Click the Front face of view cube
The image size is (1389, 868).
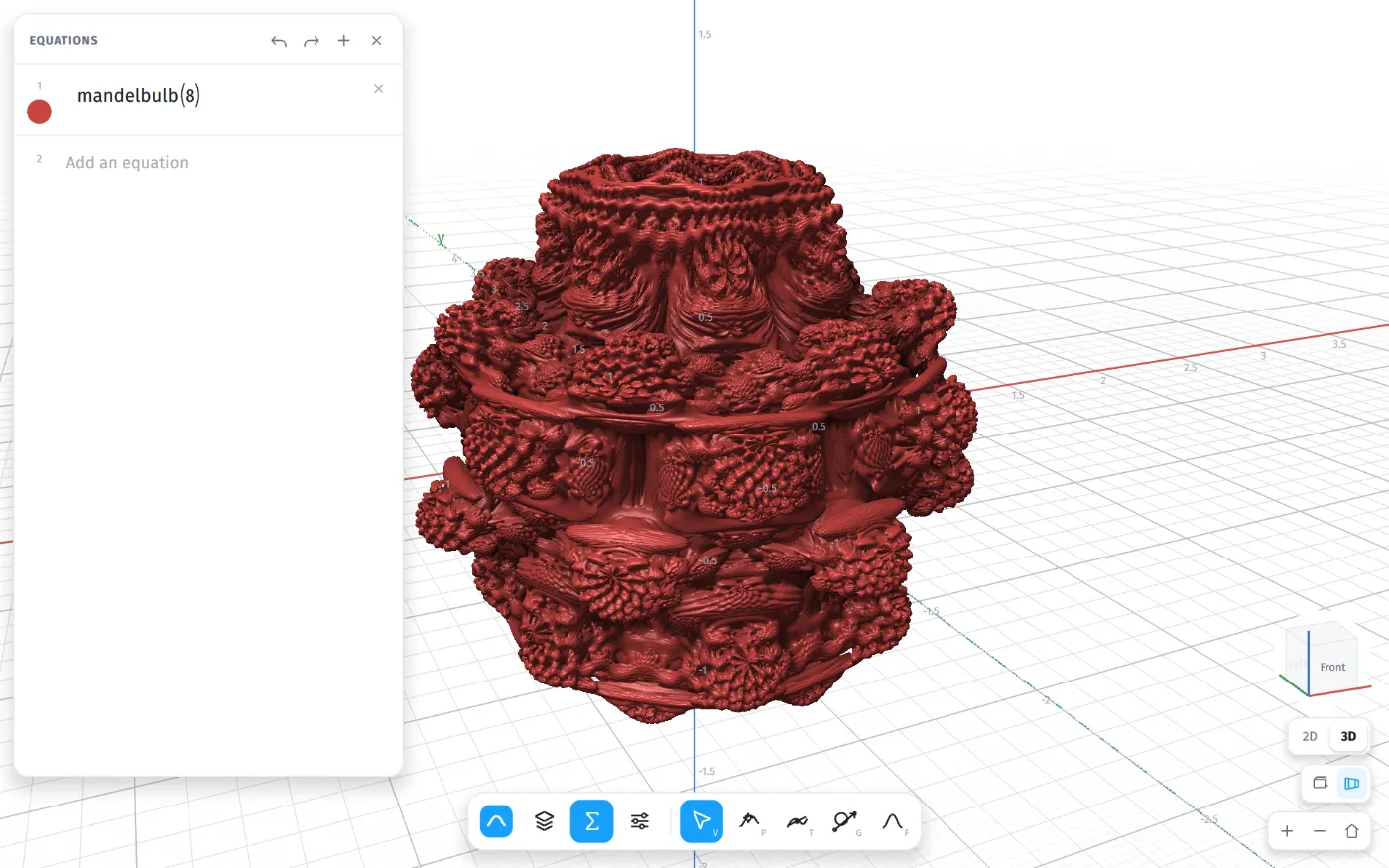click(x=1332, y=667)
